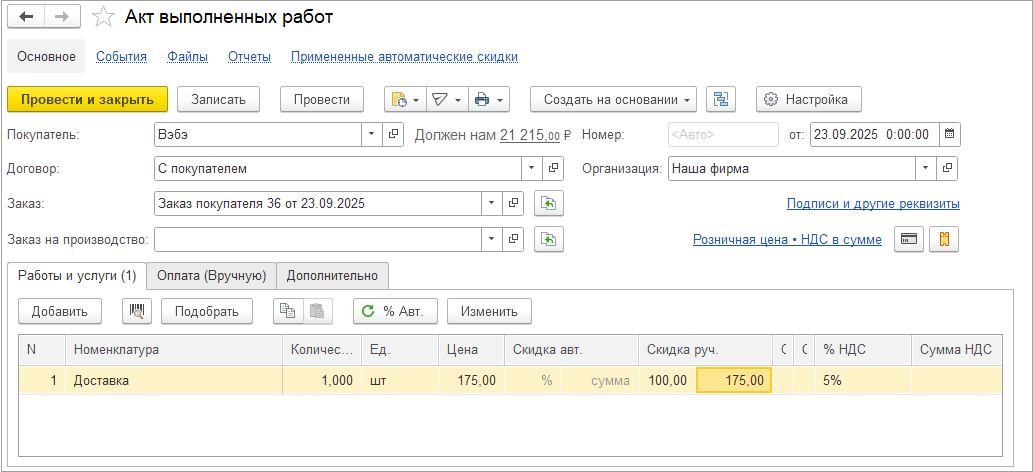Click into the Номер field
This screenshot has width=1033, height=472.
(723, 134)
